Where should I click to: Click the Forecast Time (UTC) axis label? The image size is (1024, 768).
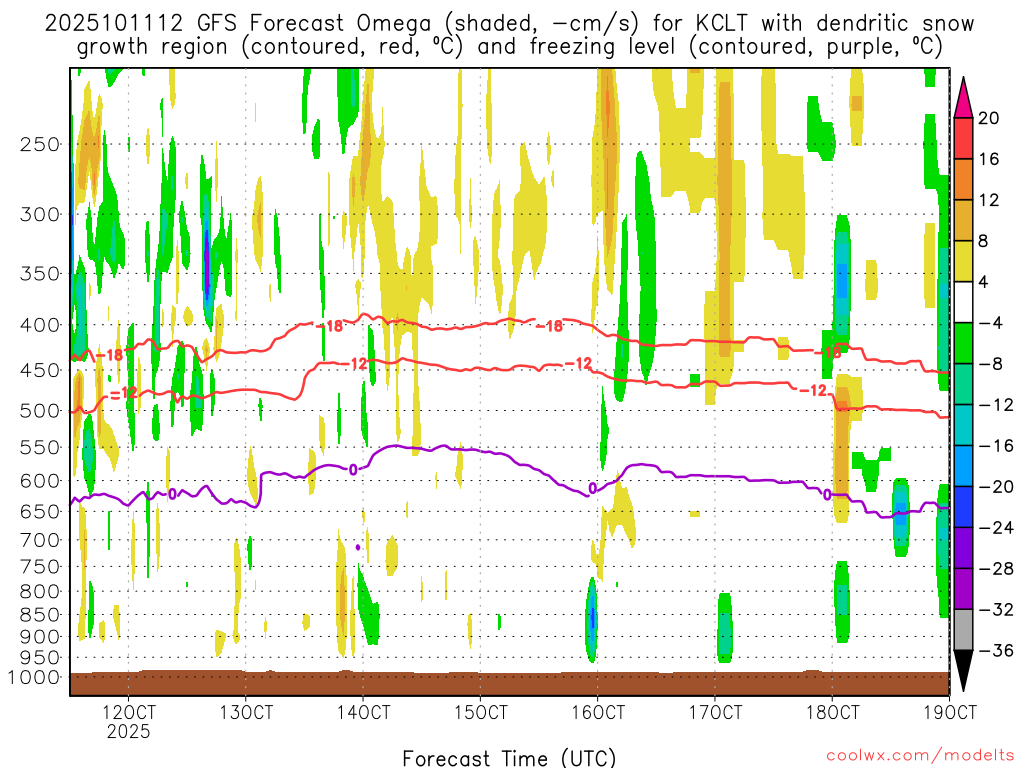[509, 758]
